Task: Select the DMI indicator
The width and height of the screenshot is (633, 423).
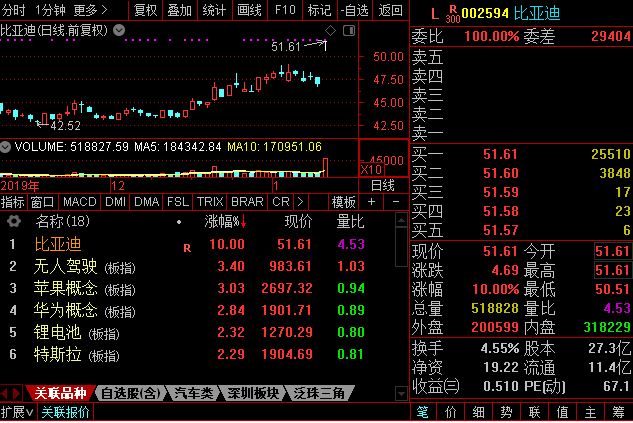Action: coord(115,201)
